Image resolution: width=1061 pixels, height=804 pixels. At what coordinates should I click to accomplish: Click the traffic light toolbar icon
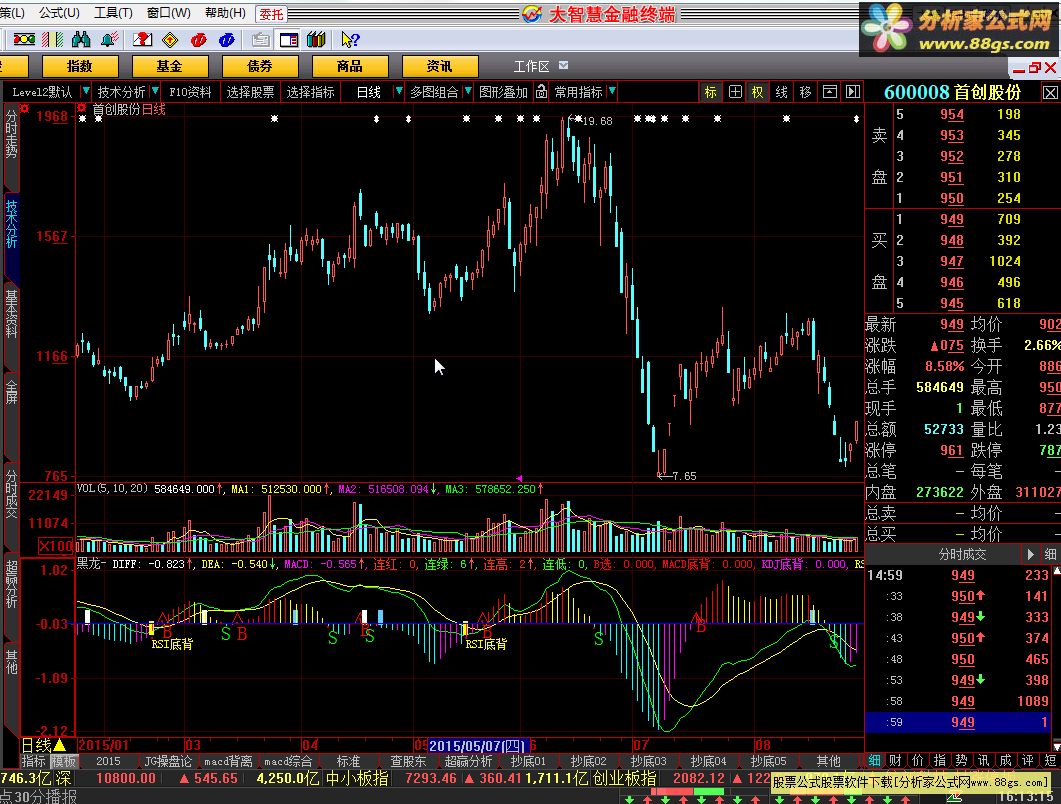click(24, 40)
